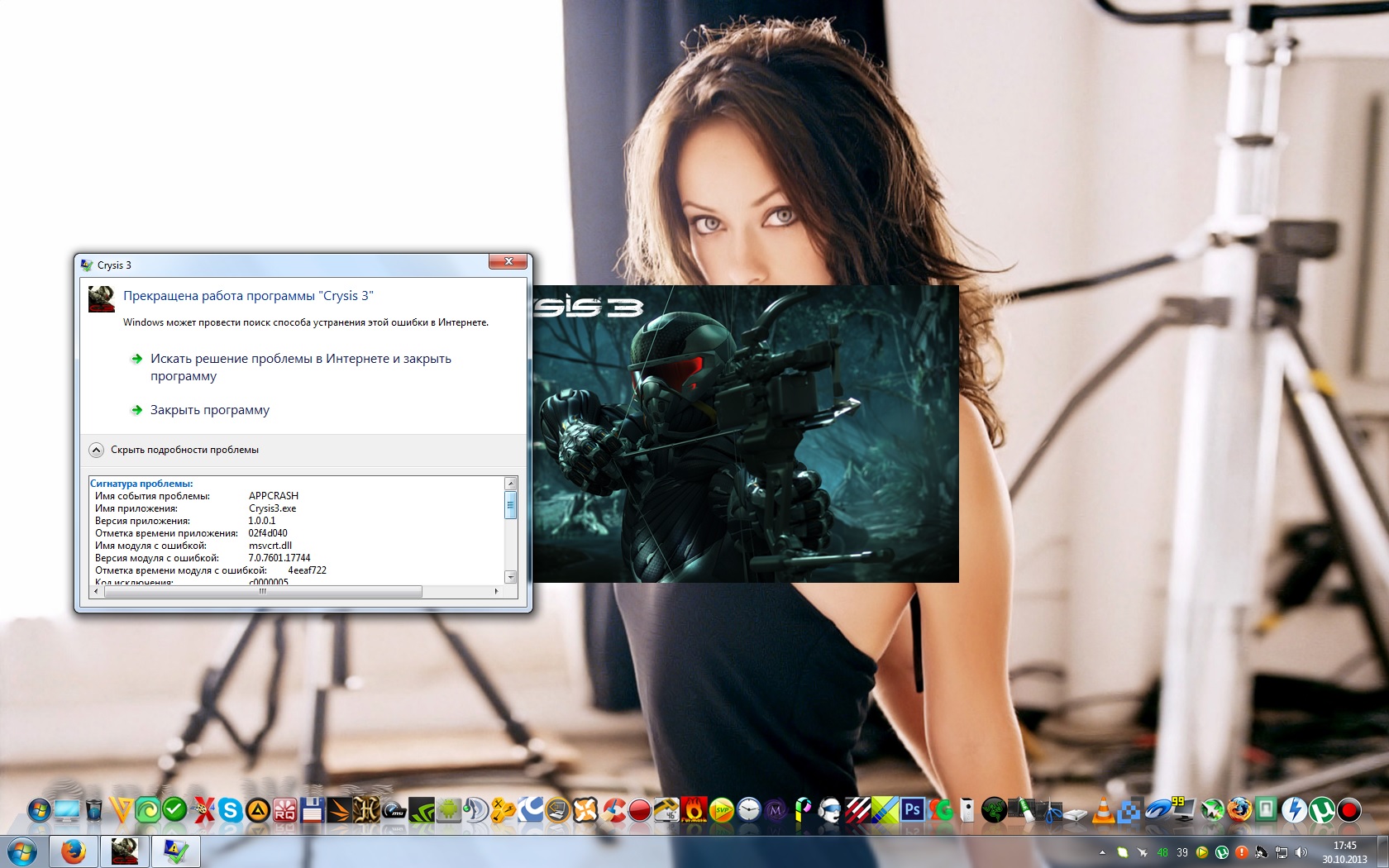Open the headset-with-goggles dock icon

830,811
